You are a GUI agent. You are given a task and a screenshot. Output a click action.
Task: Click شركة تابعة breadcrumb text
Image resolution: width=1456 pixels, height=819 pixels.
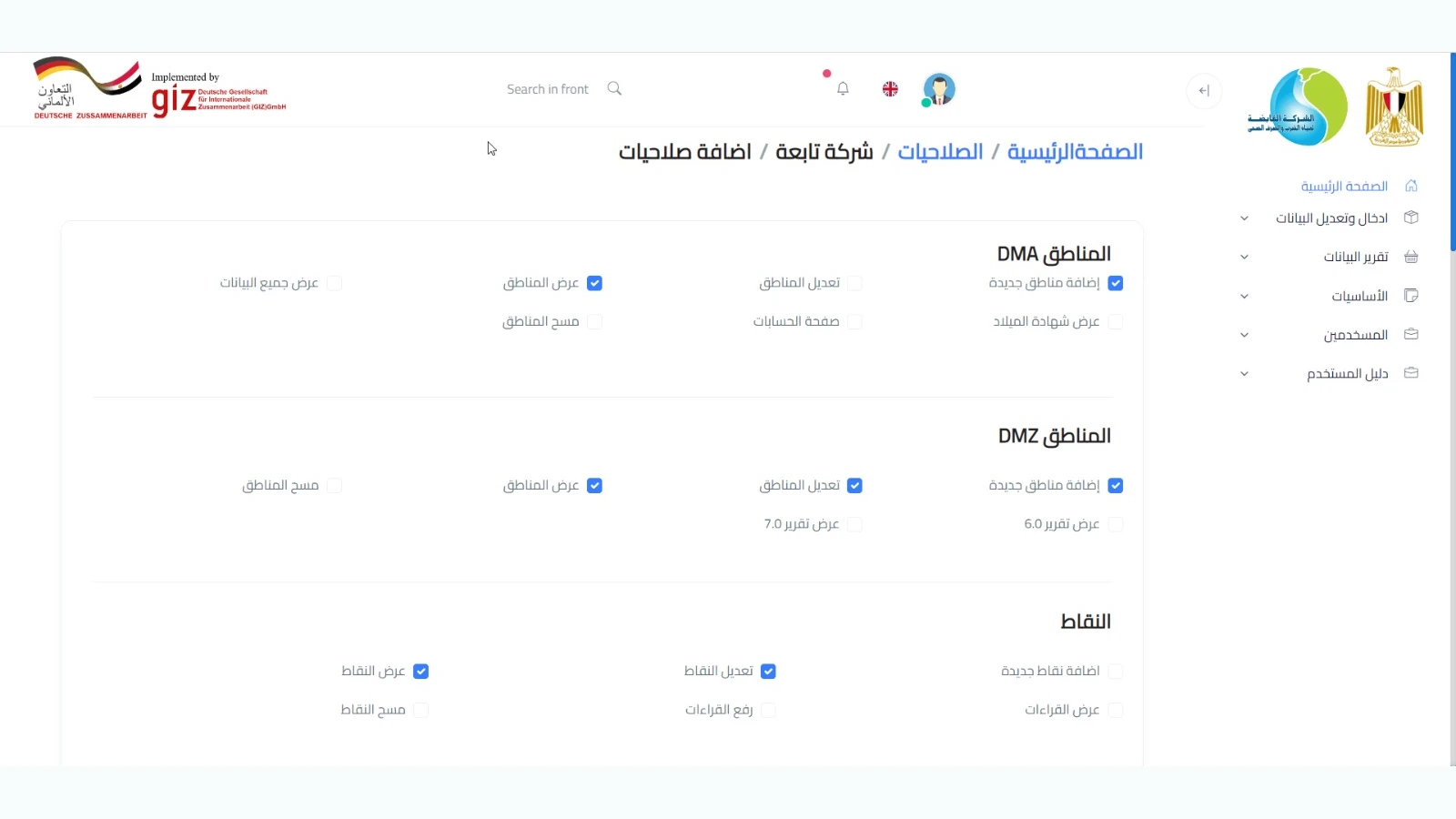(x=824, y=152)
